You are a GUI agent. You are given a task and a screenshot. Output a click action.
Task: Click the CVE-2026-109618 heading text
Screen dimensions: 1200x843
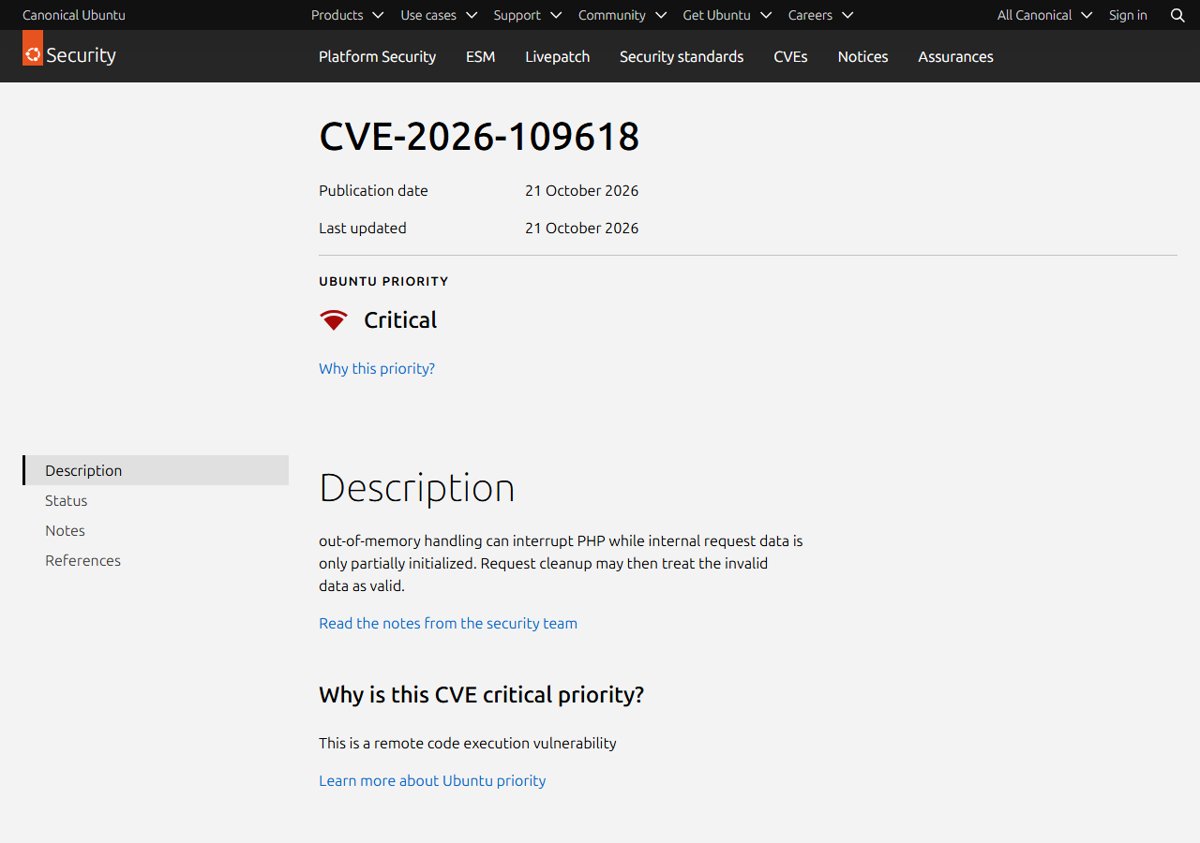(479, 136)
